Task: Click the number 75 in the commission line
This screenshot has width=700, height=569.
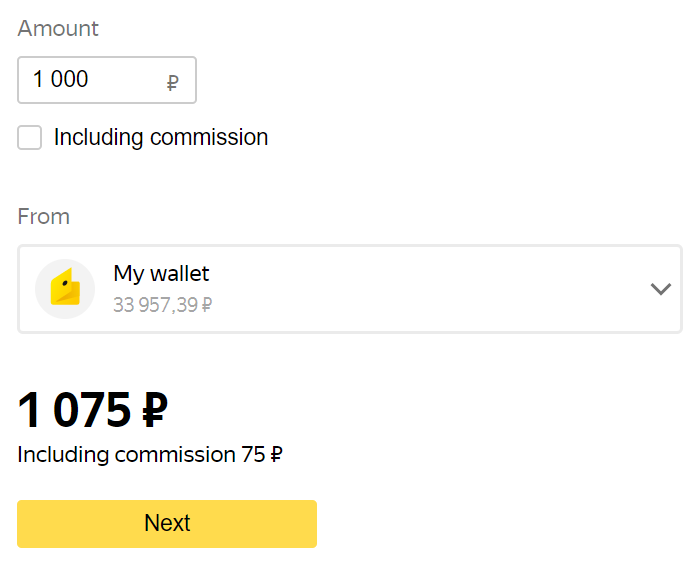Action: point(254,454)
